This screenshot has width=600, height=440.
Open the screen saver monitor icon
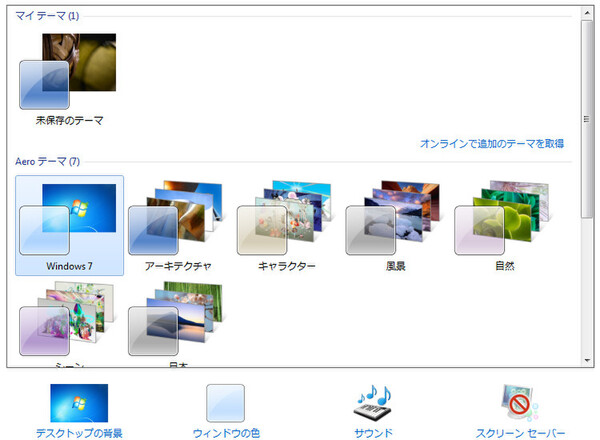tap(520, 403)
